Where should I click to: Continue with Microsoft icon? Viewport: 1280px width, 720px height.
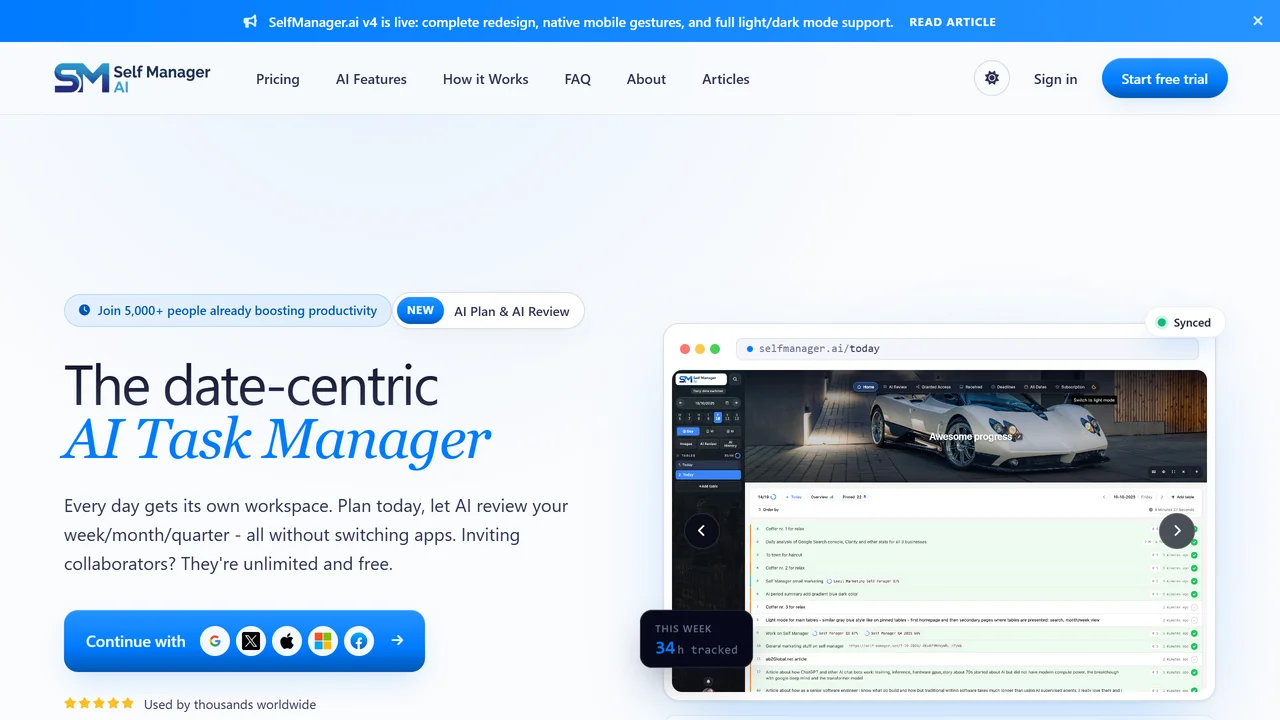[x=323, y=641]
